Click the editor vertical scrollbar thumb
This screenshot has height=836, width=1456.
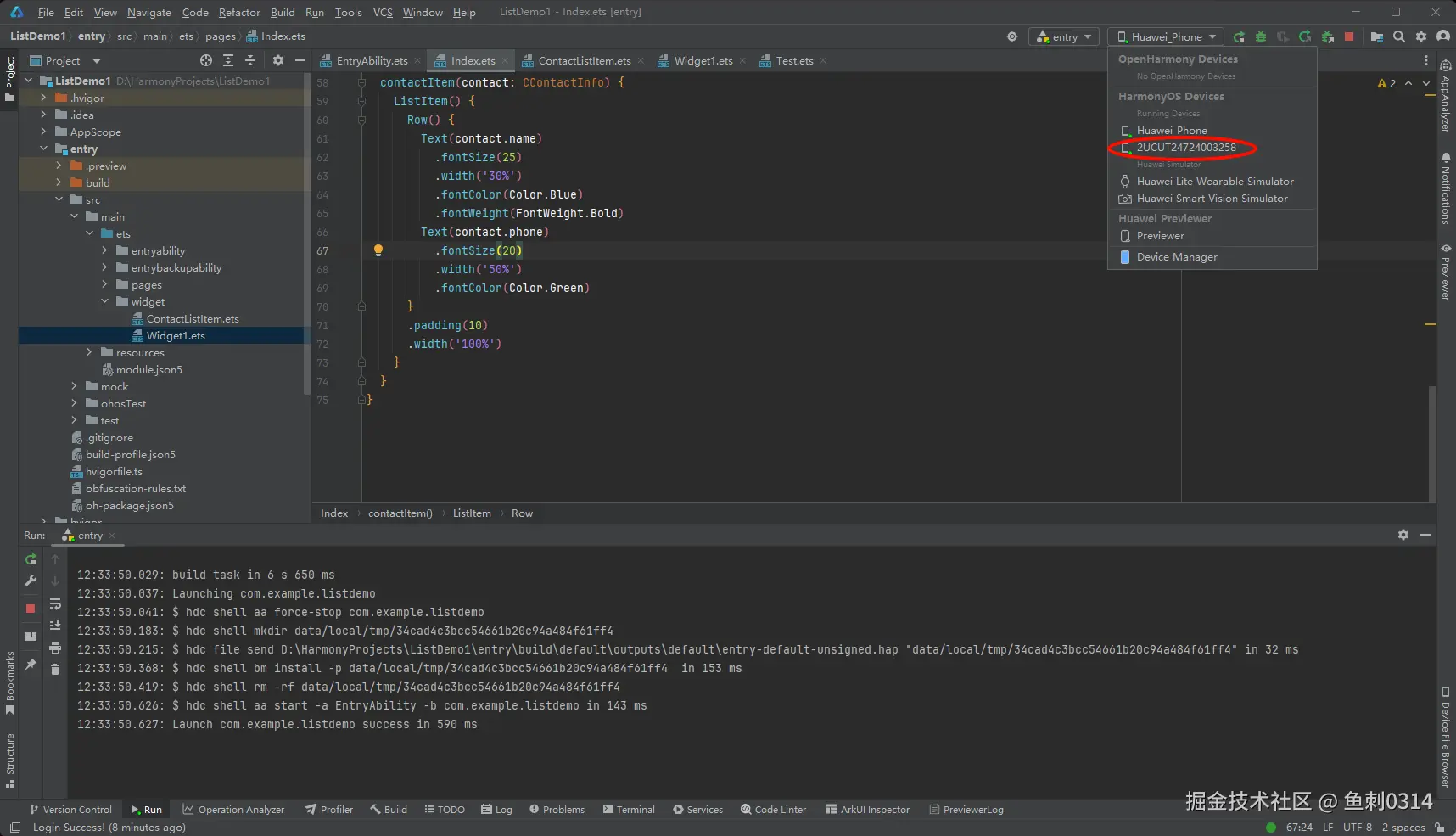pos(1432,441)
